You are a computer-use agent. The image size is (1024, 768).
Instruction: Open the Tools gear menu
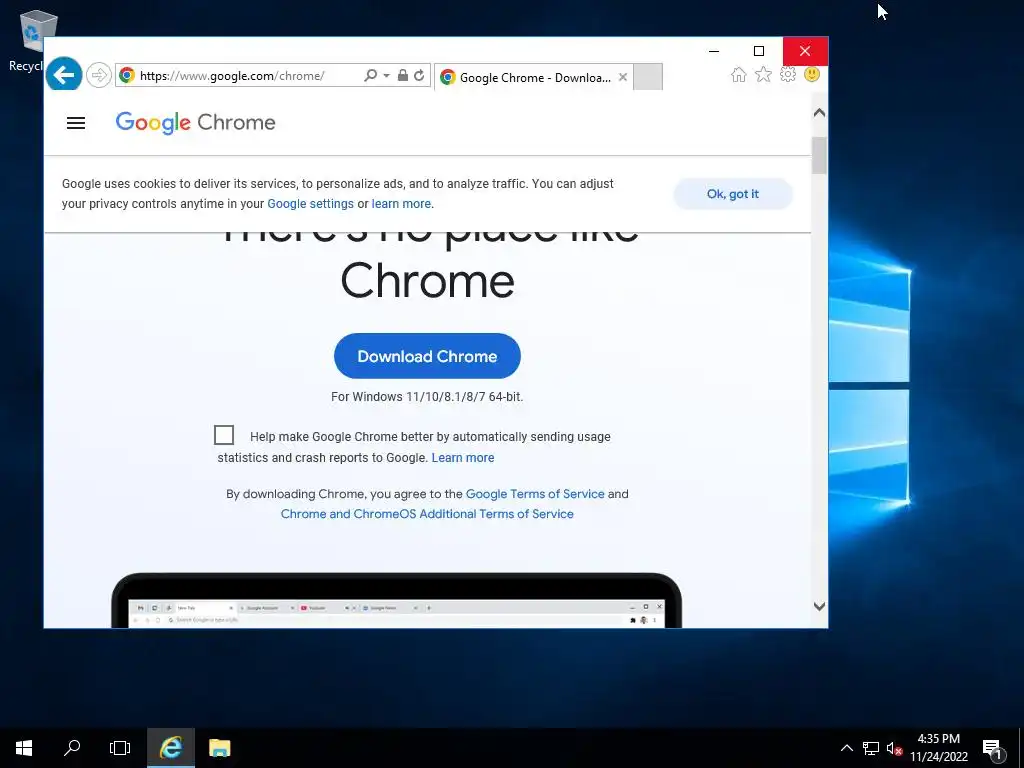788,74
